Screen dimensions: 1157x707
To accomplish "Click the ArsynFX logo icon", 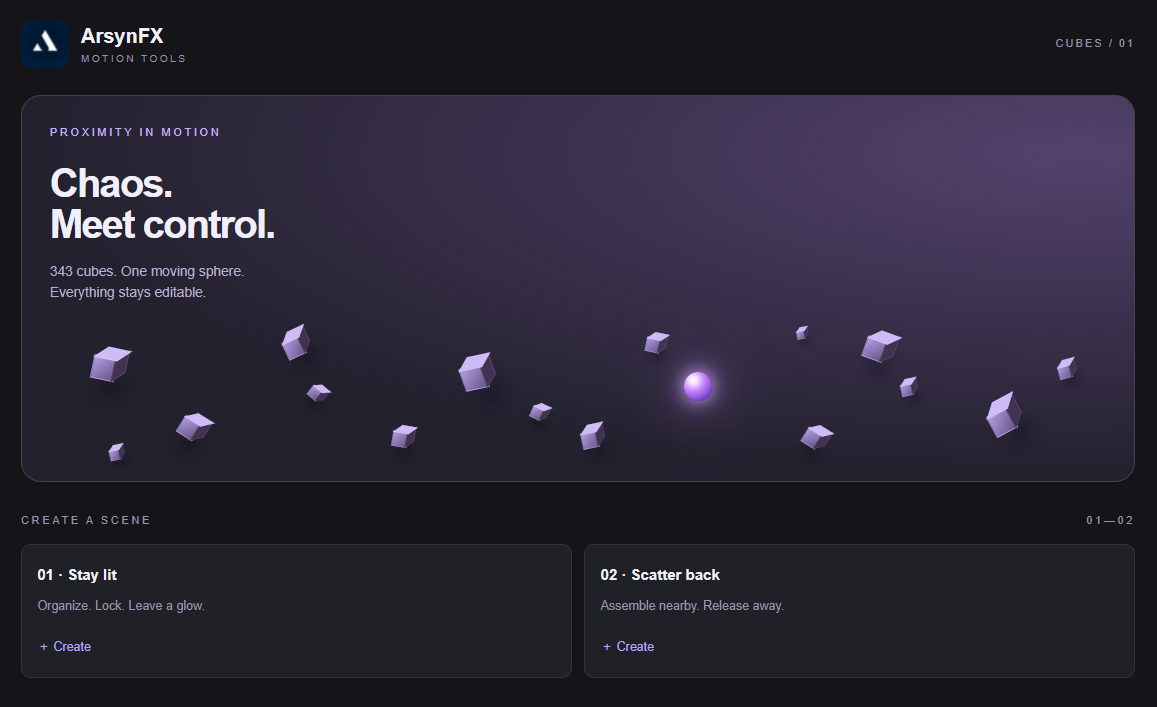I will point(45,44).
